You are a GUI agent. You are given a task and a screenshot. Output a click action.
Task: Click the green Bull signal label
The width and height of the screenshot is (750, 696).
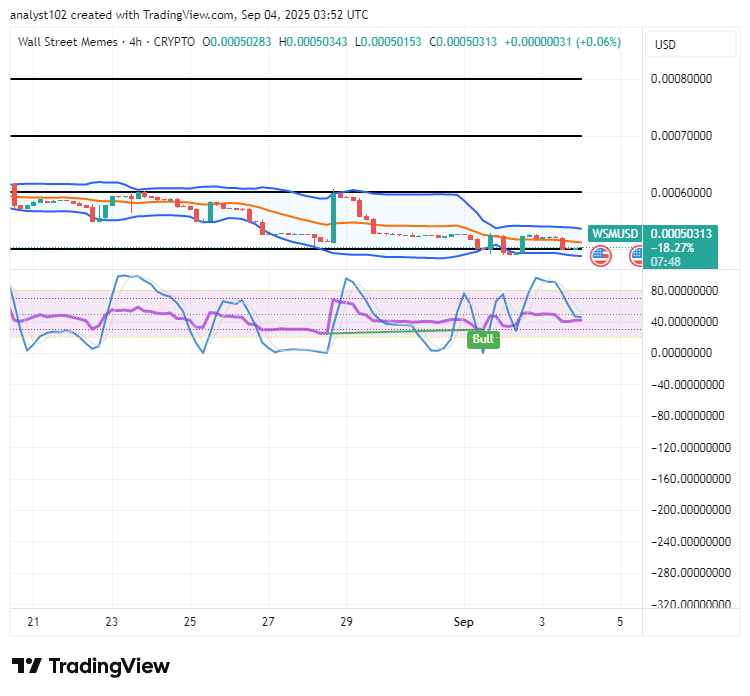click(483, 339)
